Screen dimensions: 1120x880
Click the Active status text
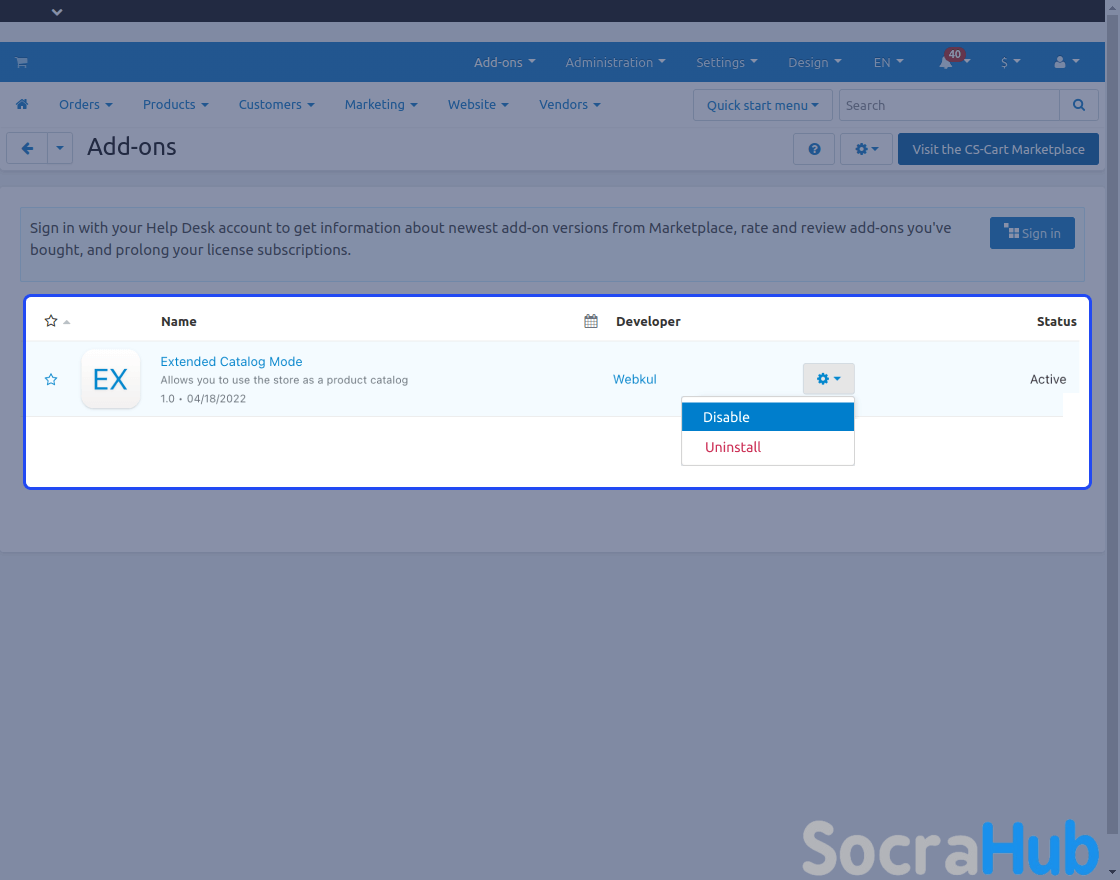pos(1048,379)
